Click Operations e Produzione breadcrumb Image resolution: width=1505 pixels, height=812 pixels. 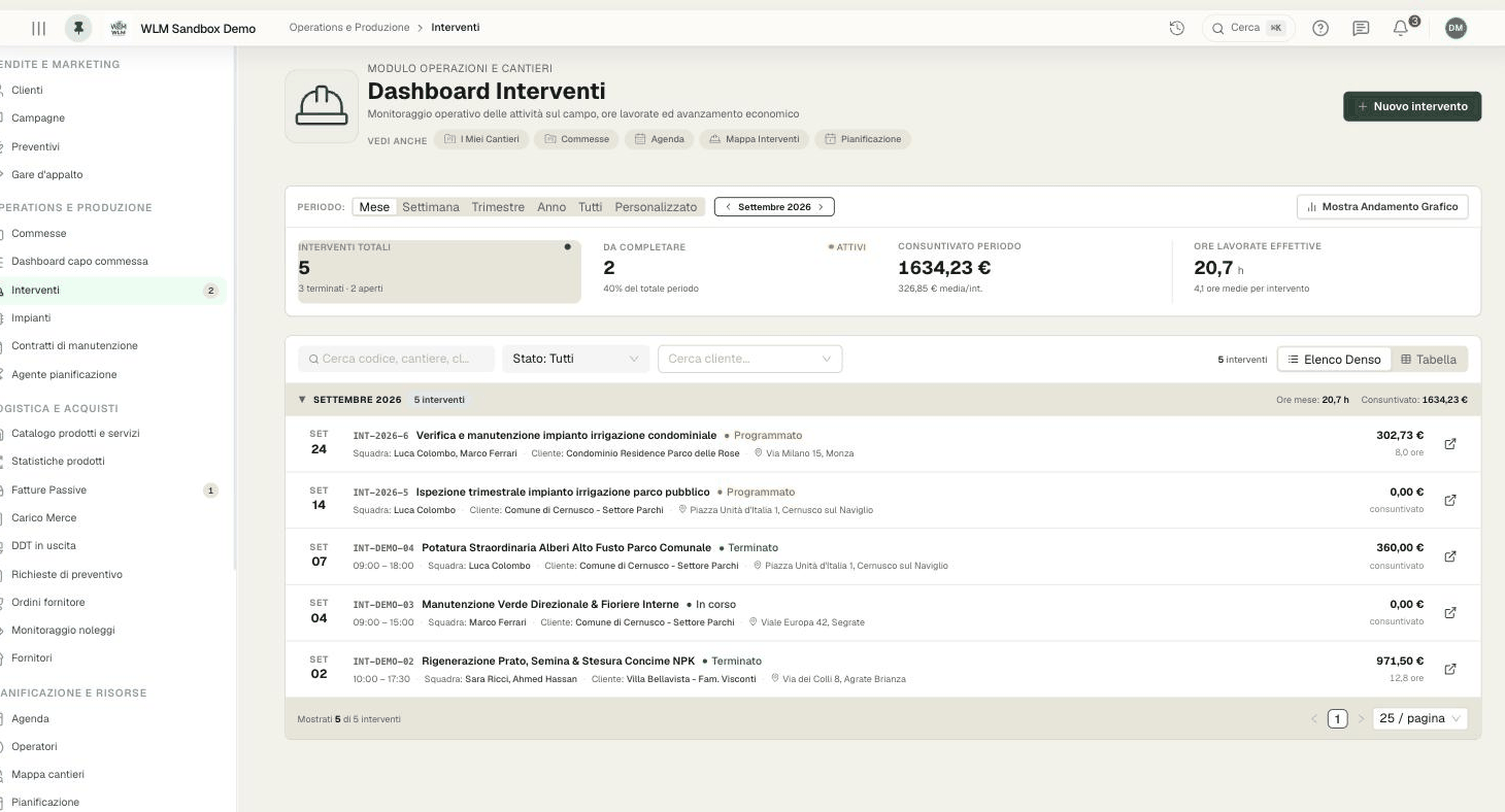[349, 28]
